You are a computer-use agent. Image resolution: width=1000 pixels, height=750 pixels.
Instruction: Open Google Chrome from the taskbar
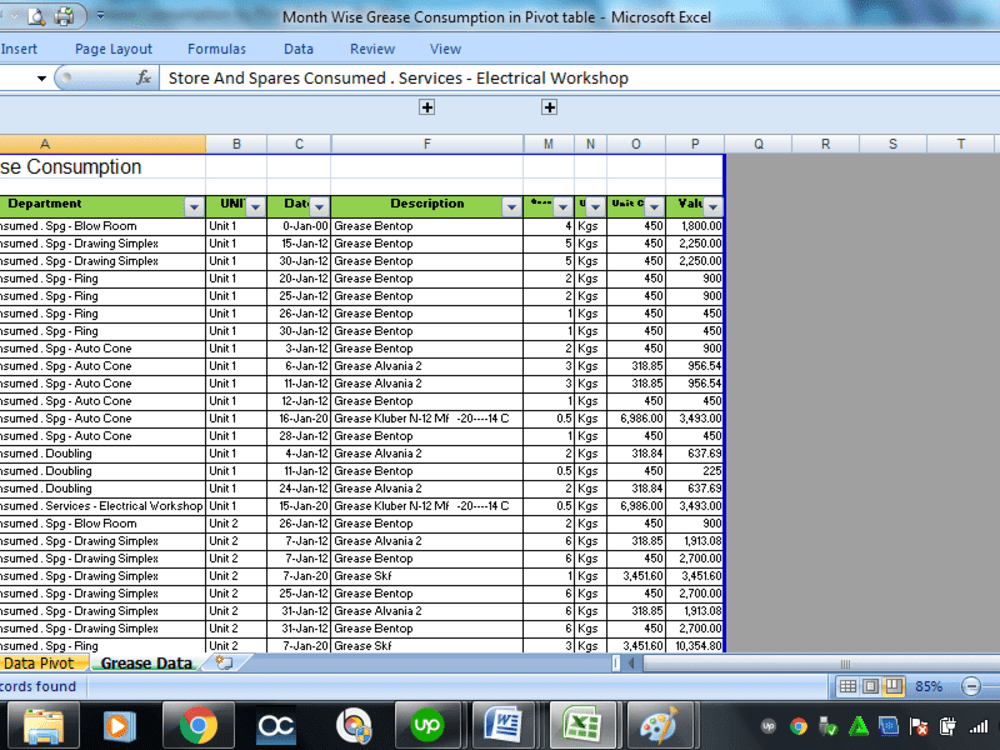click(198, 726)
